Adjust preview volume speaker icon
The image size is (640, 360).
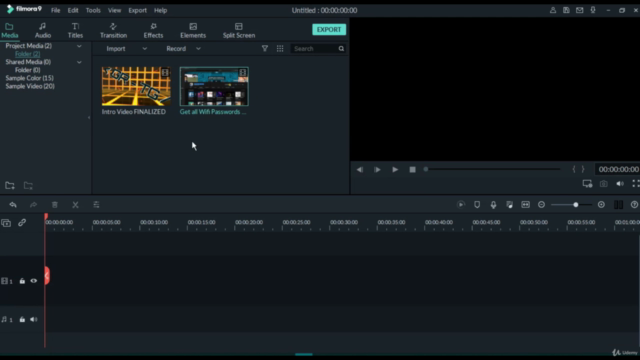620,184
